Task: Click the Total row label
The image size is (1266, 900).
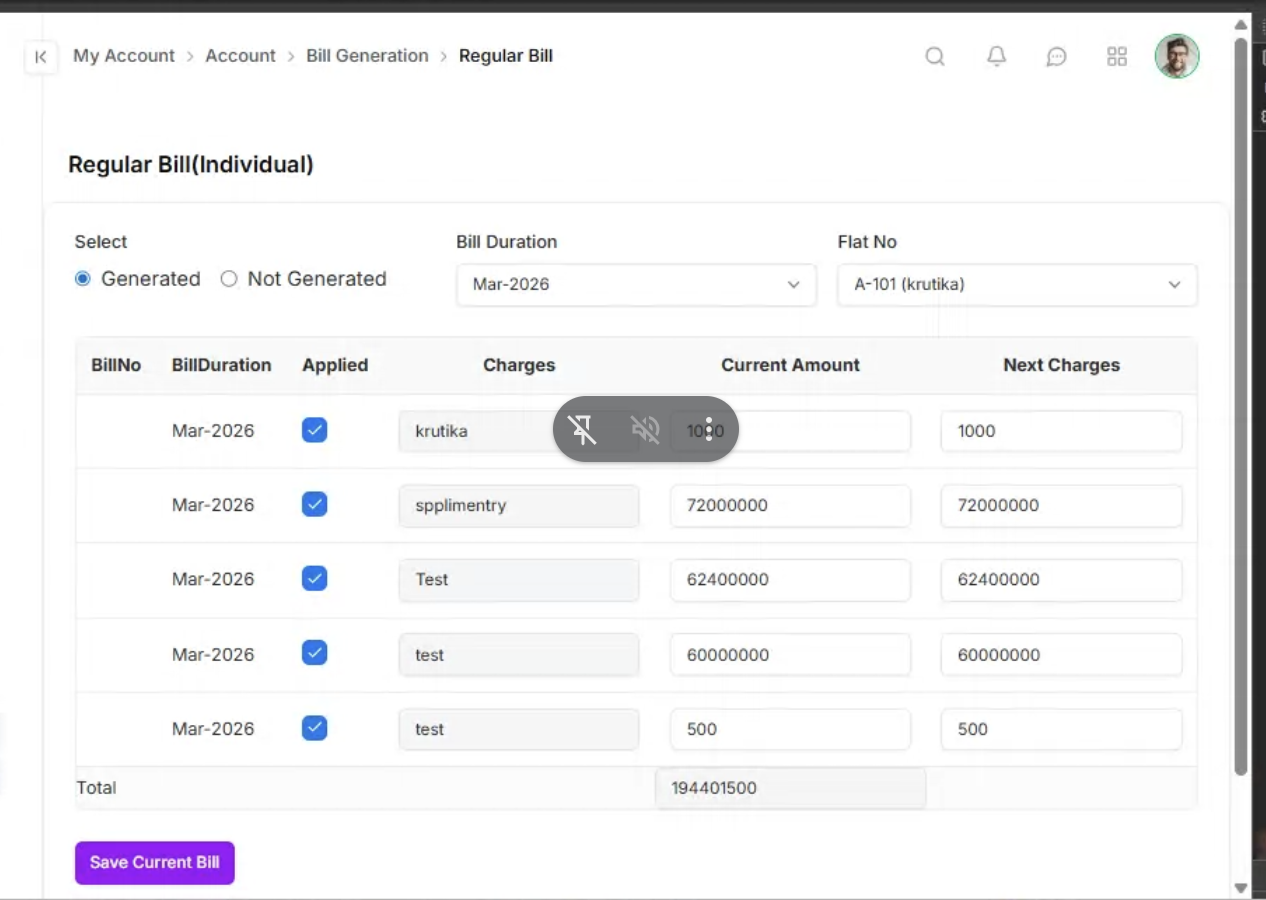Action: pos(96,787)
